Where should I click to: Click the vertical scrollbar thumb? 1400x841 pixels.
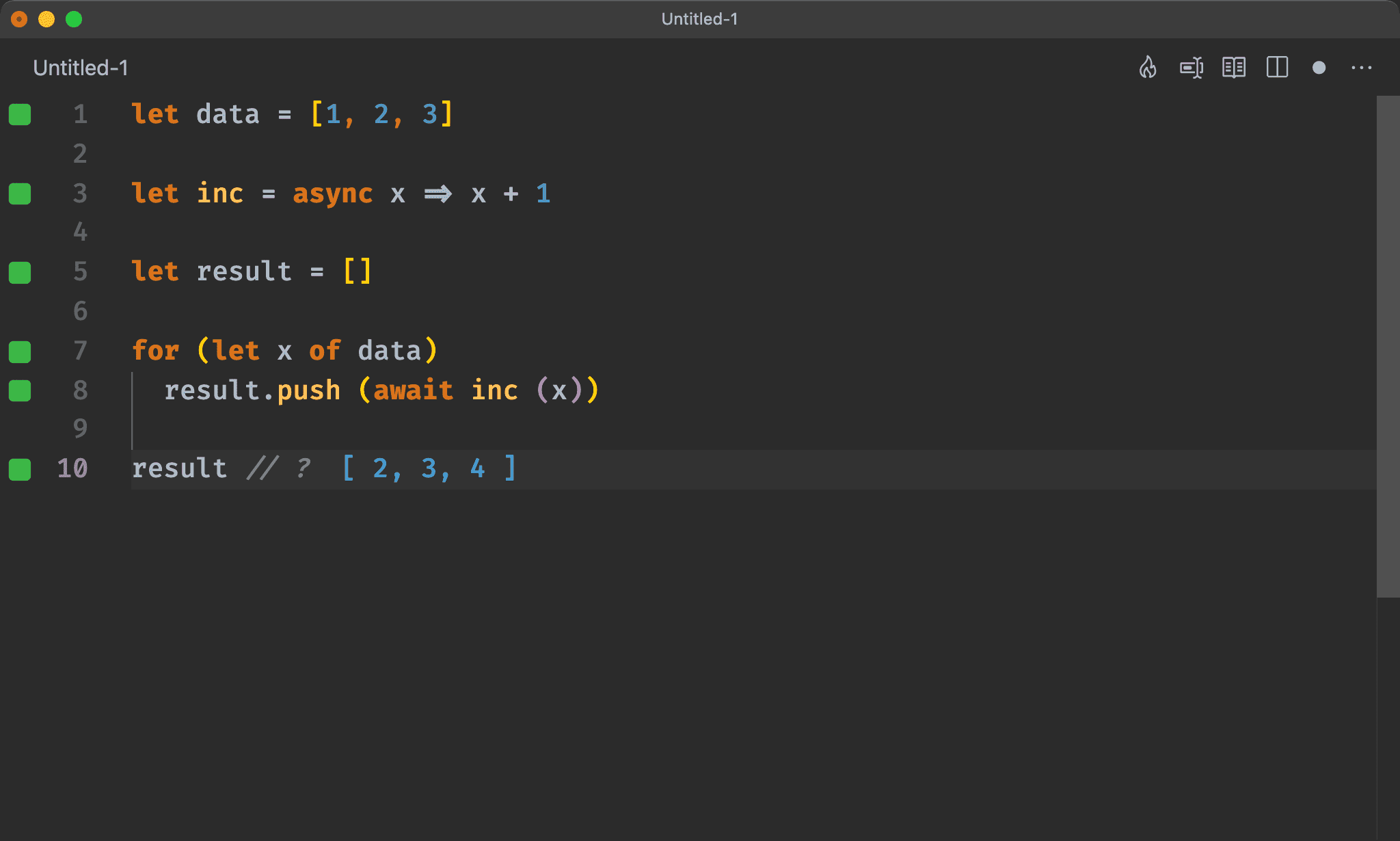point(1388,346)
